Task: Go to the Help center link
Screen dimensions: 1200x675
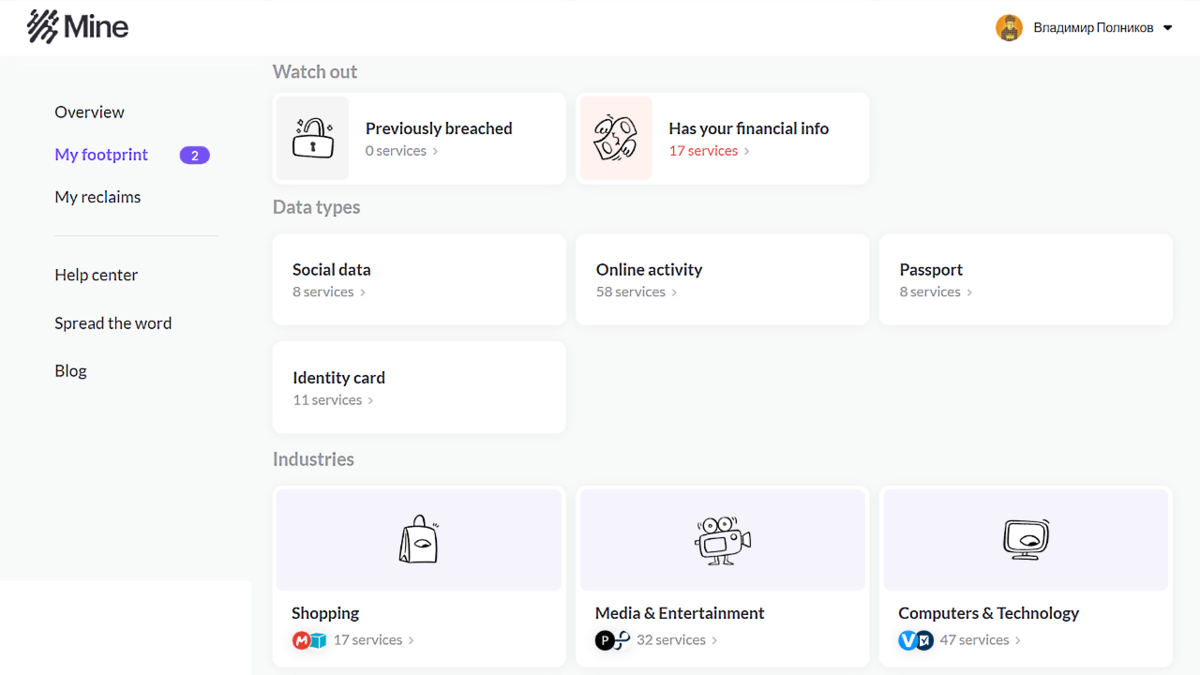Action: 96,275
